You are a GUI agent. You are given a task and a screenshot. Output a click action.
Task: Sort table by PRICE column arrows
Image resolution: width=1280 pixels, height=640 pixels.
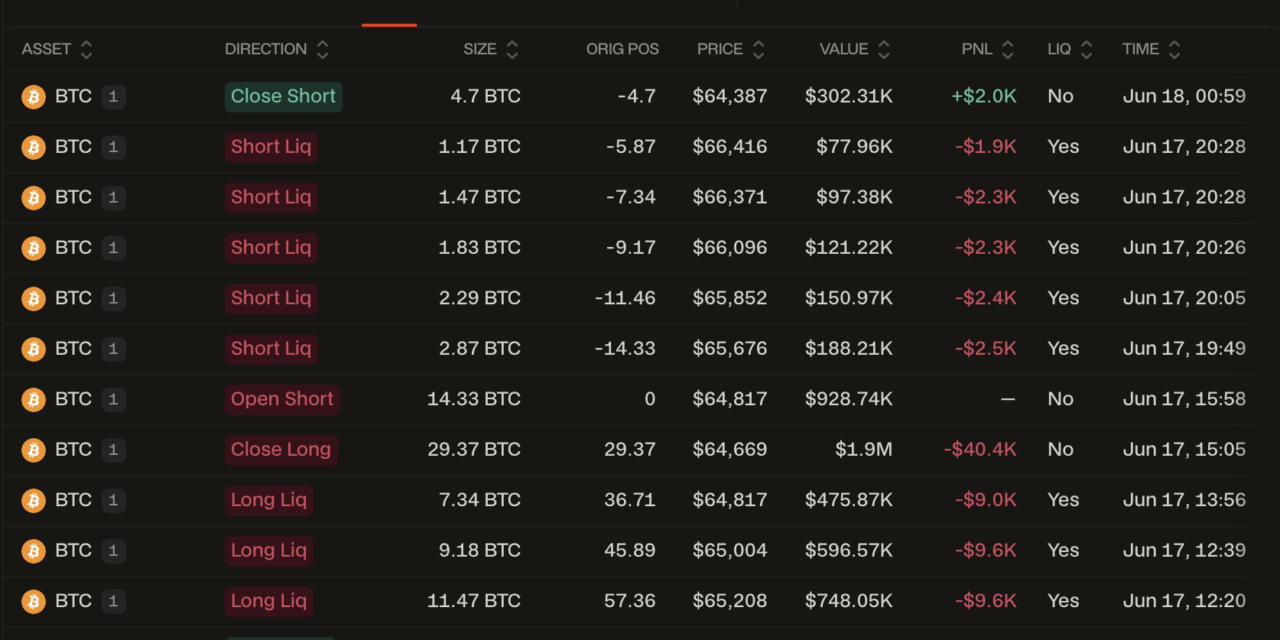(x=758, y=49)
